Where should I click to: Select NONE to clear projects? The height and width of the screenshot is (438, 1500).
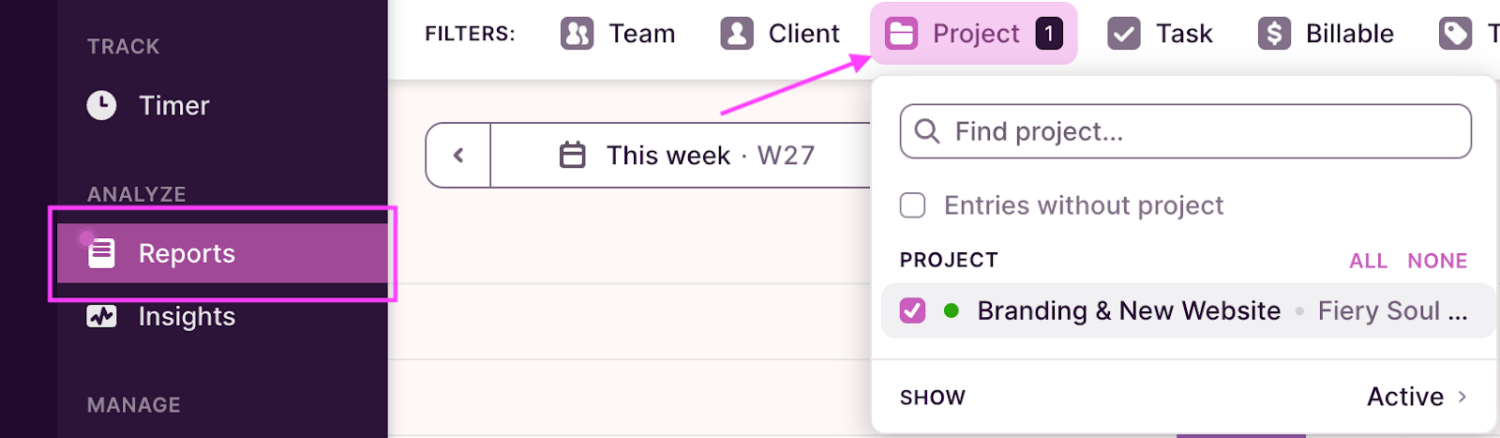click(1437, 261)
